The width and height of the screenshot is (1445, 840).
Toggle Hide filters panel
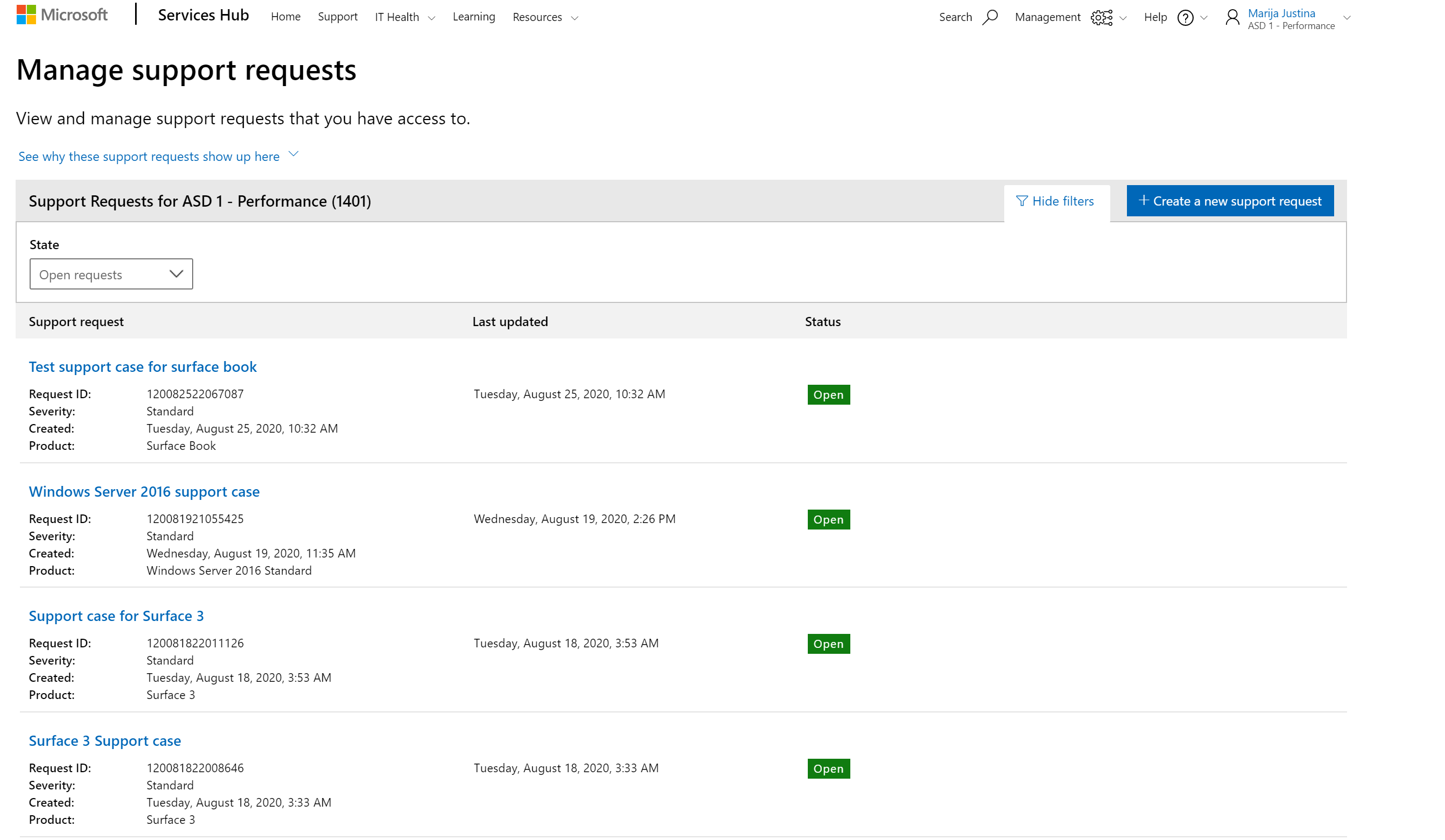tap(1055, 200)
